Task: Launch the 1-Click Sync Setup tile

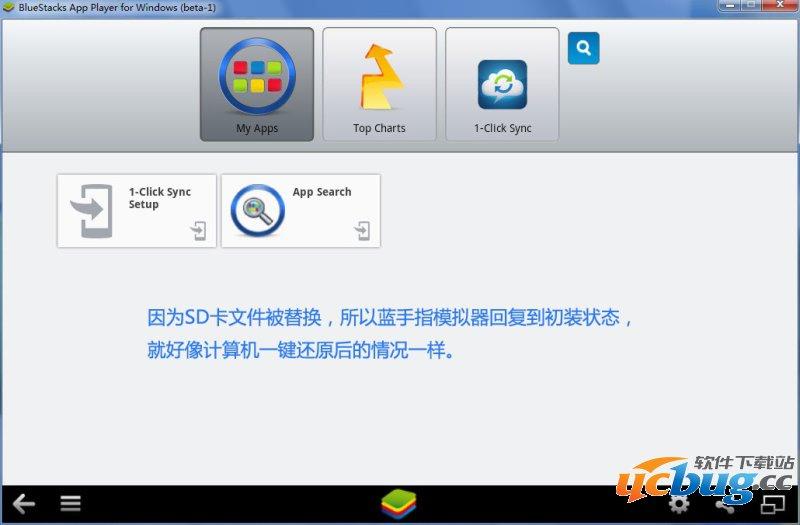Action: 137,211
